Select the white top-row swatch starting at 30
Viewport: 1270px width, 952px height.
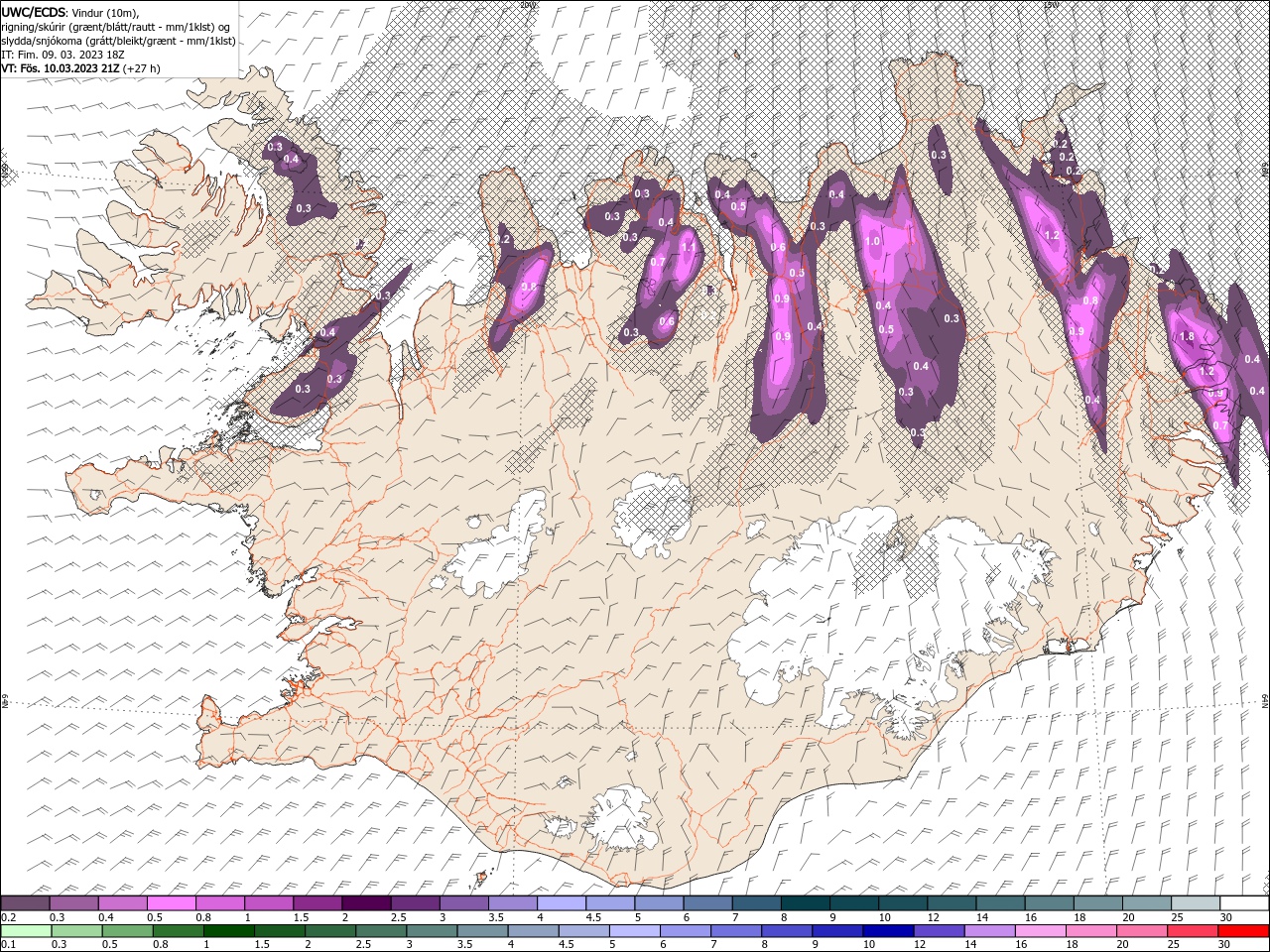[x=1242, y=903]
